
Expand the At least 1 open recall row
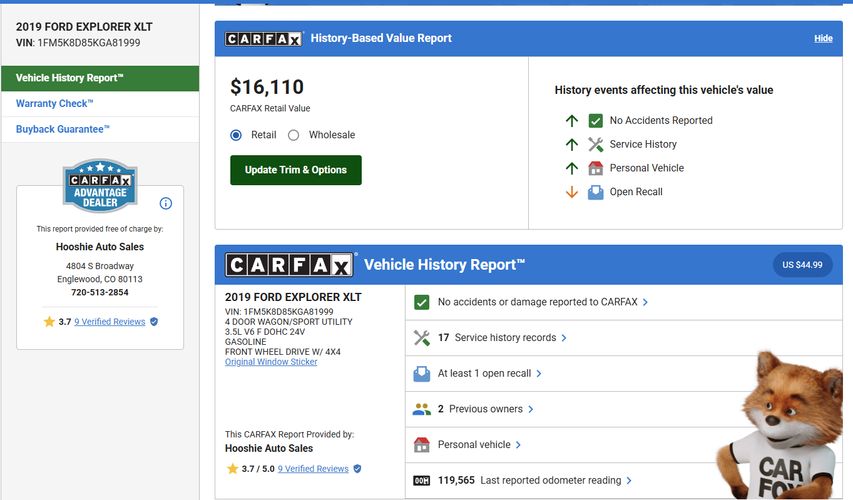(x=489, y=374)
